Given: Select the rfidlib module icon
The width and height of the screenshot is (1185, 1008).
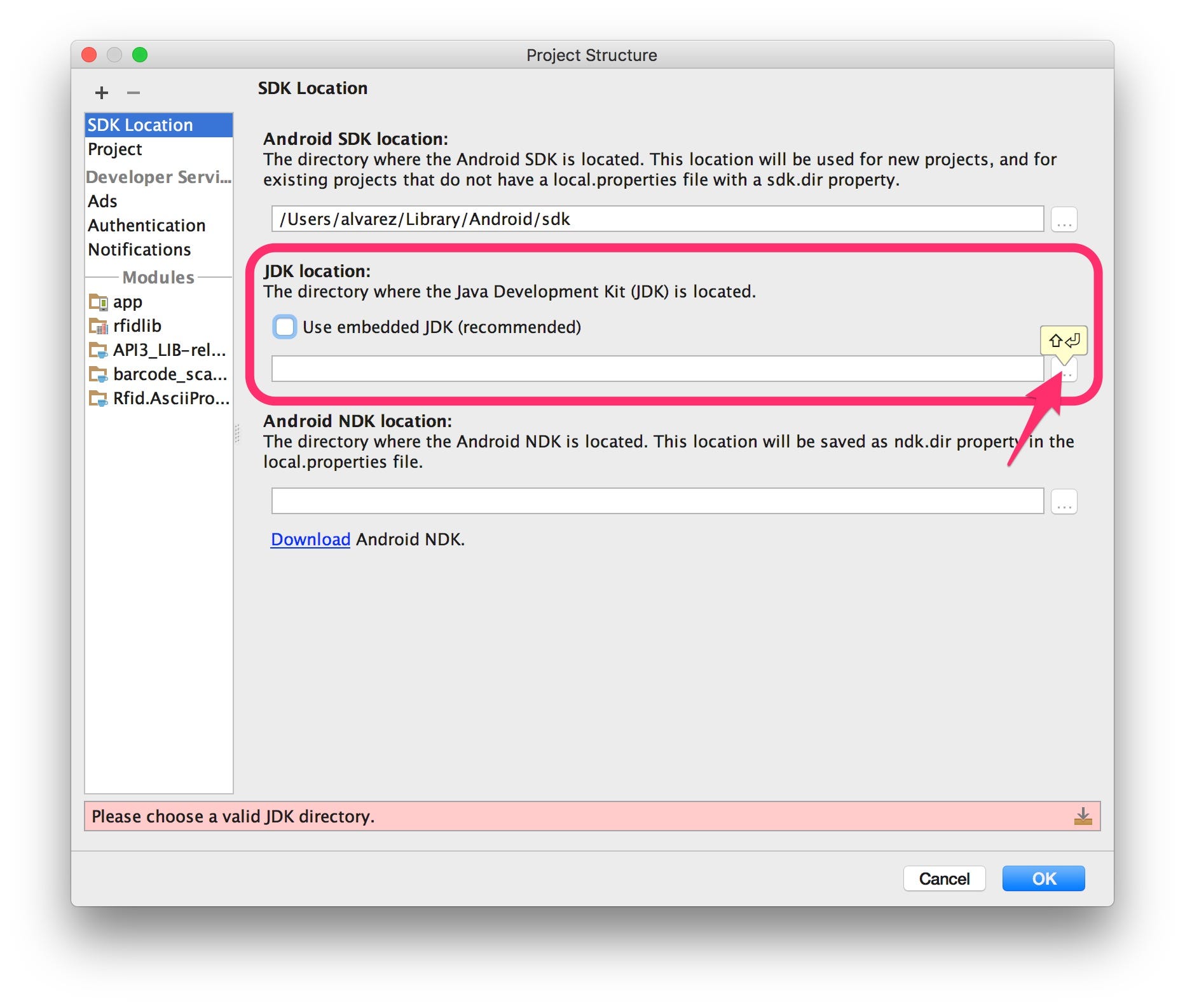Looking at the screenshot, I should point(99,326).
